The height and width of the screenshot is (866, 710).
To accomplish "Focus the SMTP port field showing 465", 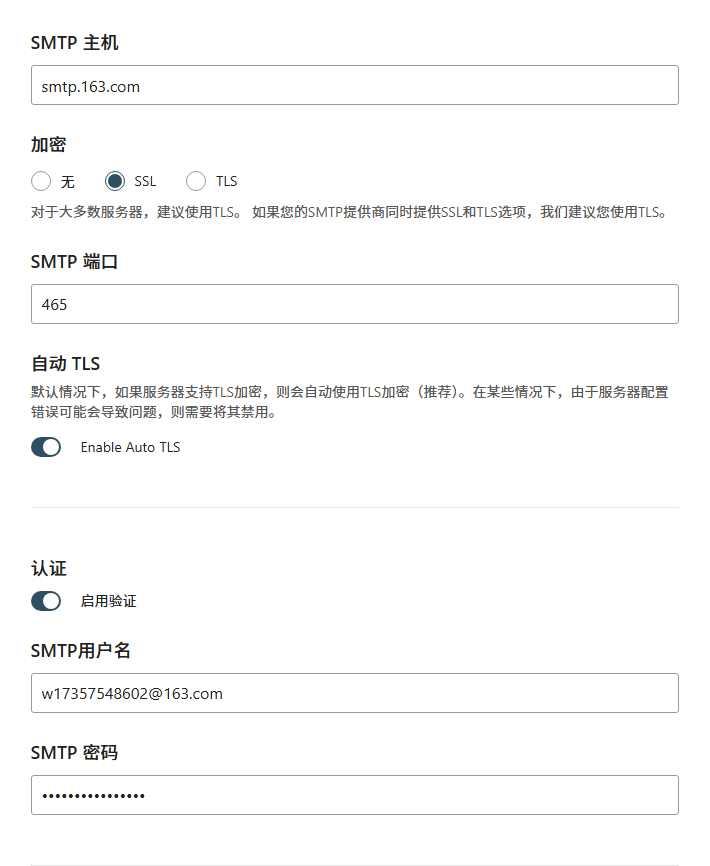I will pos(354,304).
